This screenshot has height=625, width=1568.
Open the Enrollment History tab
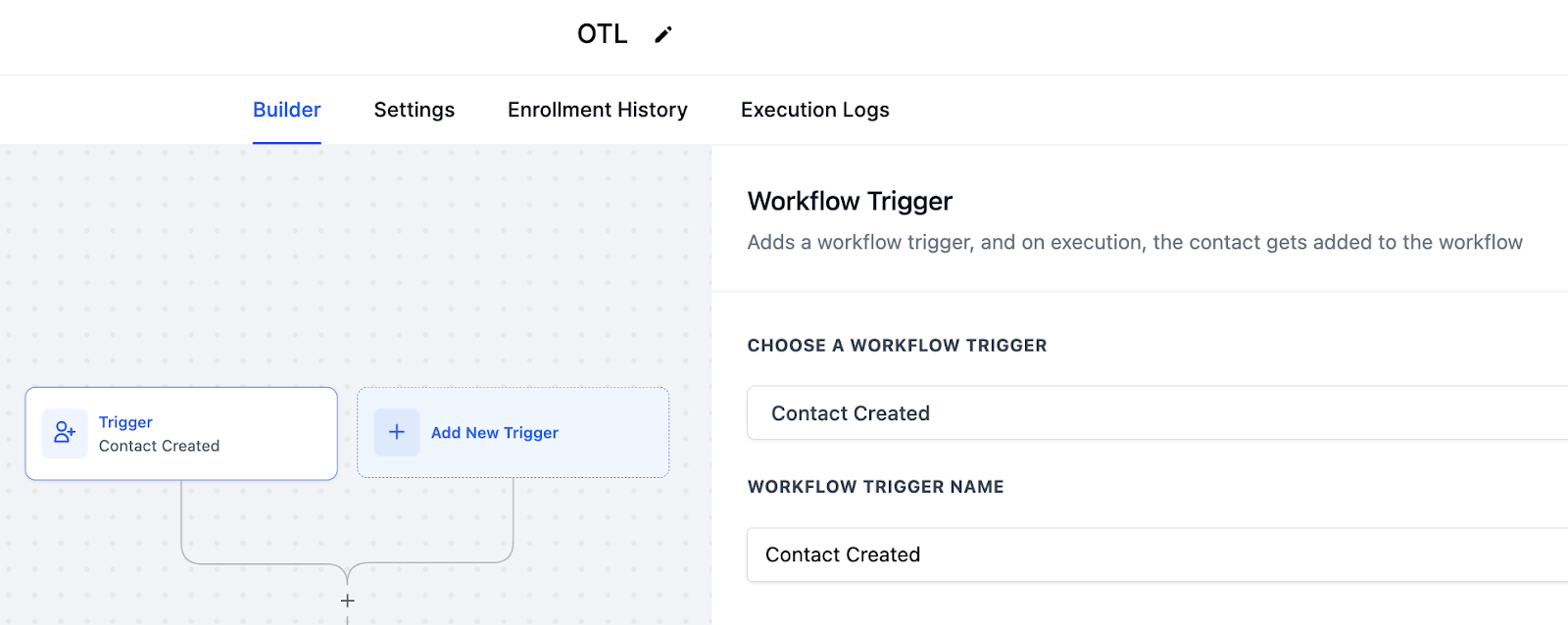tap(598, 110)
